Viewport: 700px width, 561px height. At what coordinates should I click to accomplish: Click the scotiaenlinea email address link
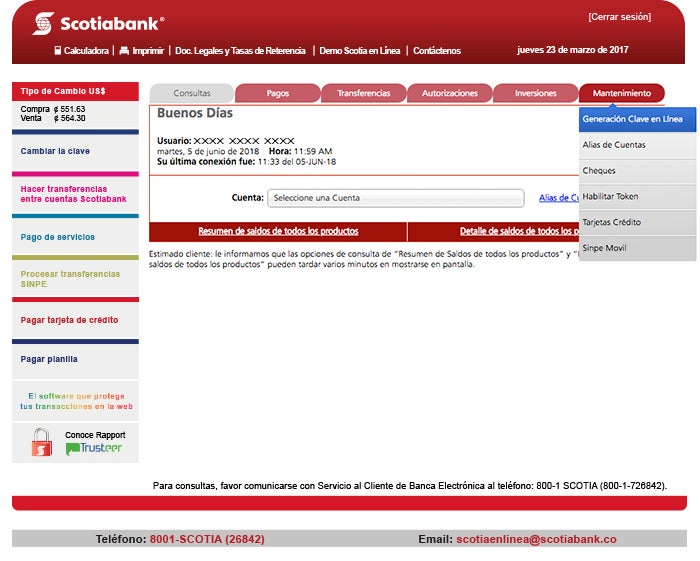[536, 539]
